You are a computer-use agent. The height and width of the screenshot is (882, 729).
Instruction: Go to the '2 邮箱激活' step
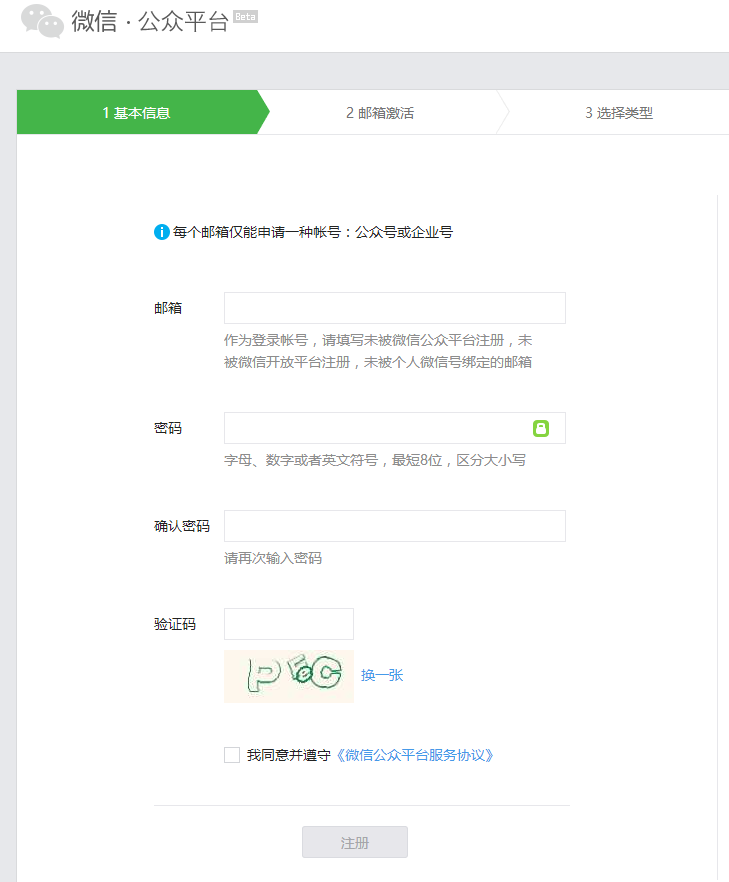pos(380,113)
